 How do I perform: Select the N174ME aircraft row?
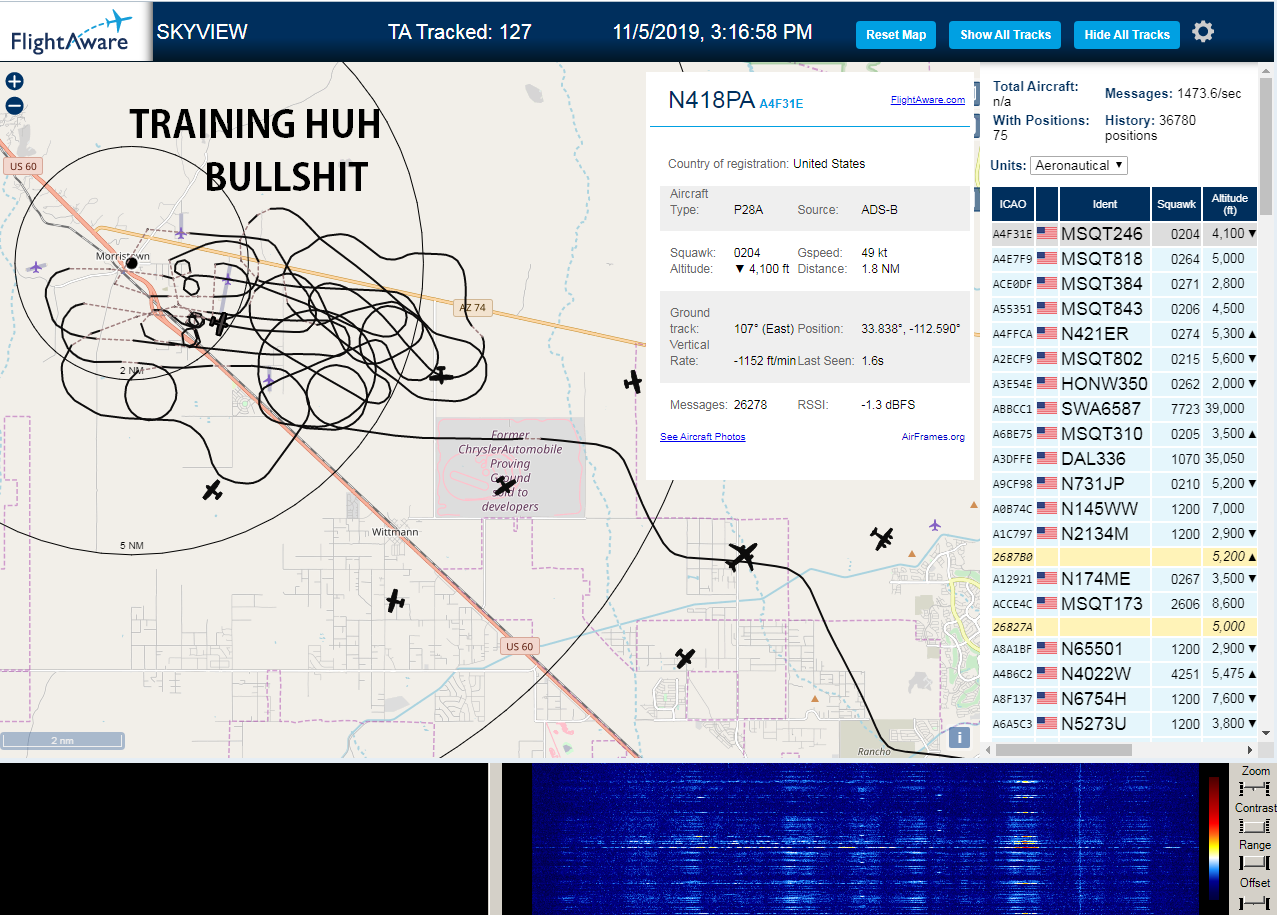[1124, 579]
